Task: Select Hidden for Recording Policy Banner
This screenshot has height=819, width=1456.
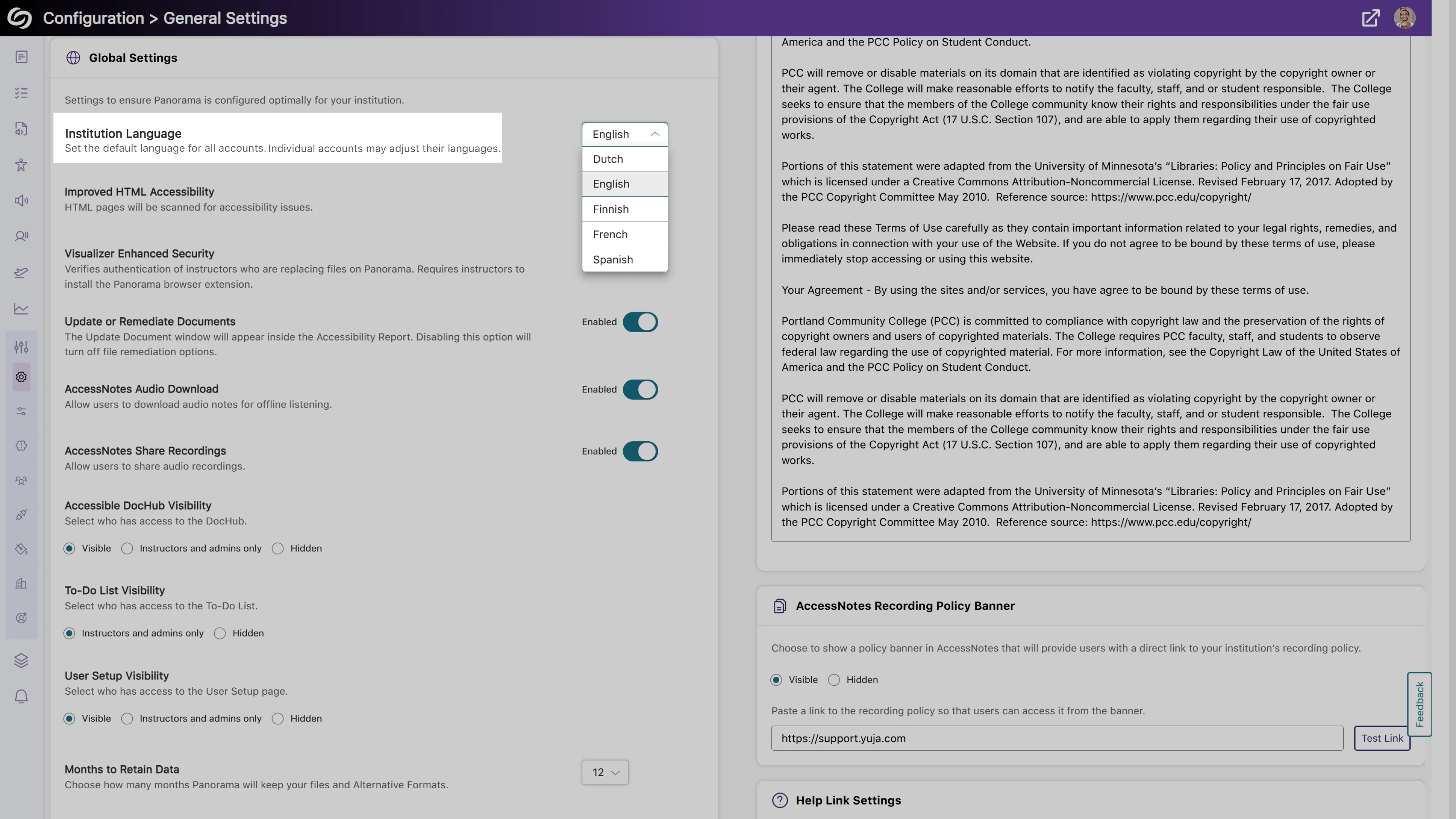Action: pyautogui.click(x=834, y=680)
